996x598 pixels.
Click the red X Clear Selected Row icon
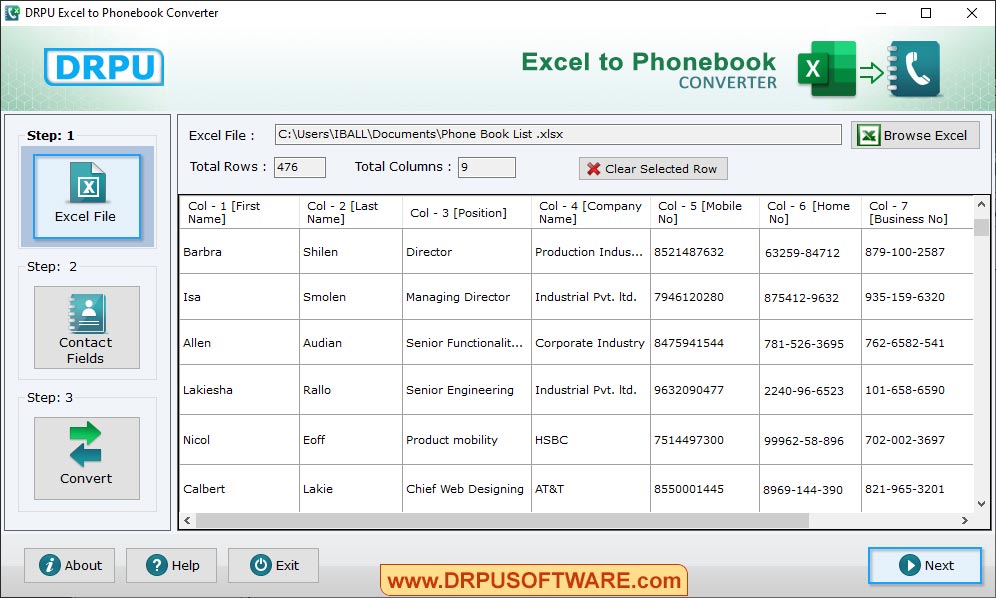click(x=592, y=168)
